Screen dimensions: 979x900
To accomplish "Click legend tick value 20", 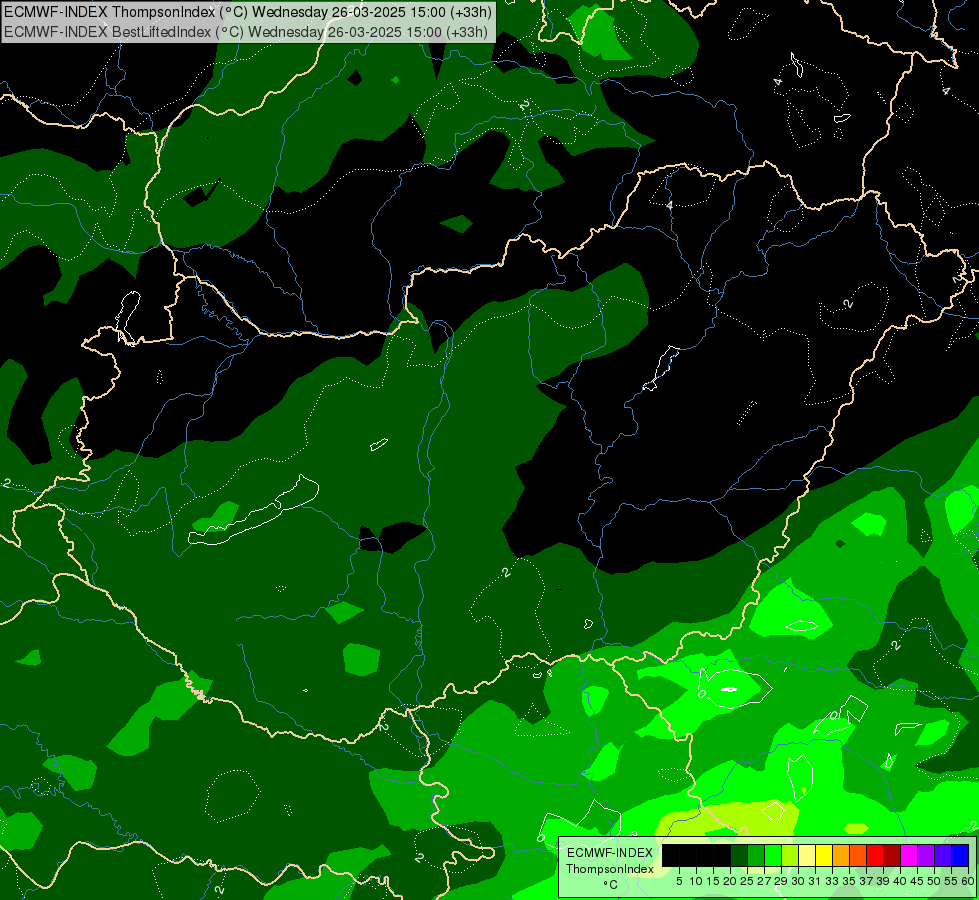I will (731, 881).
